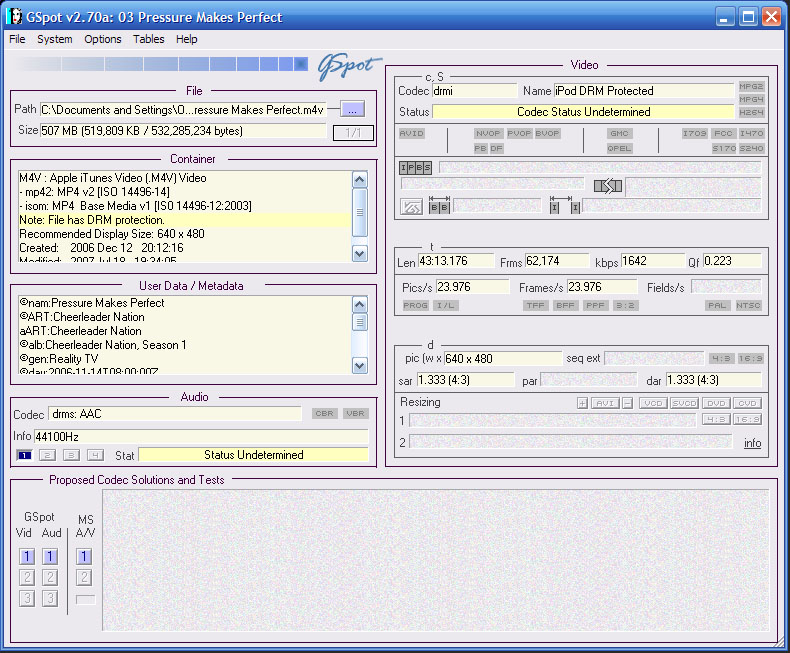The width and height of the screenshot is (790, 653).
Task: Click Metadata list scroll up arrow
Action: 360,304
